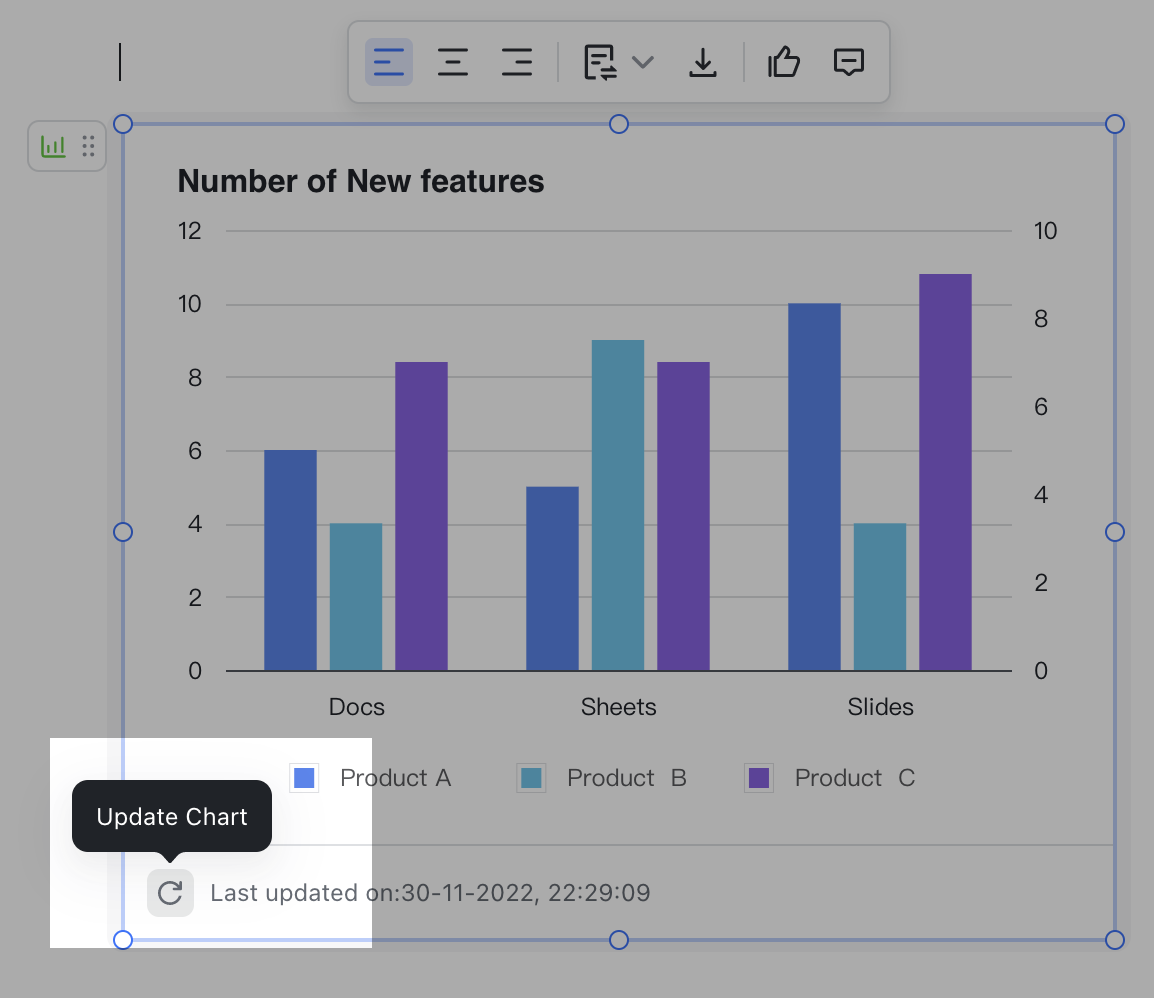Click the text wrap layout icon
Image resolution: width=1154 pixels, height=998 pixels.
[x=600, y=63]
